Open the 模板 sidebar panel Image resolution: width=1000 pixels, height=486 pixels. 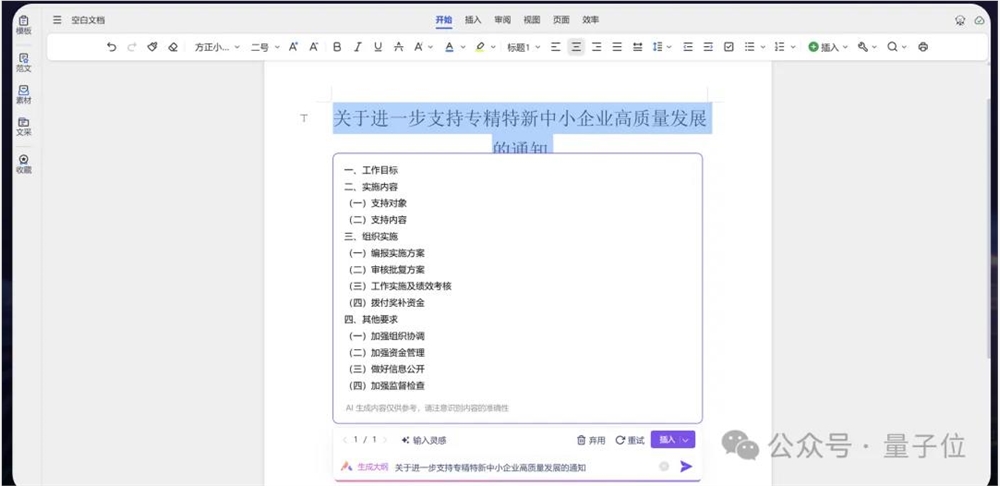coord(24,26)
